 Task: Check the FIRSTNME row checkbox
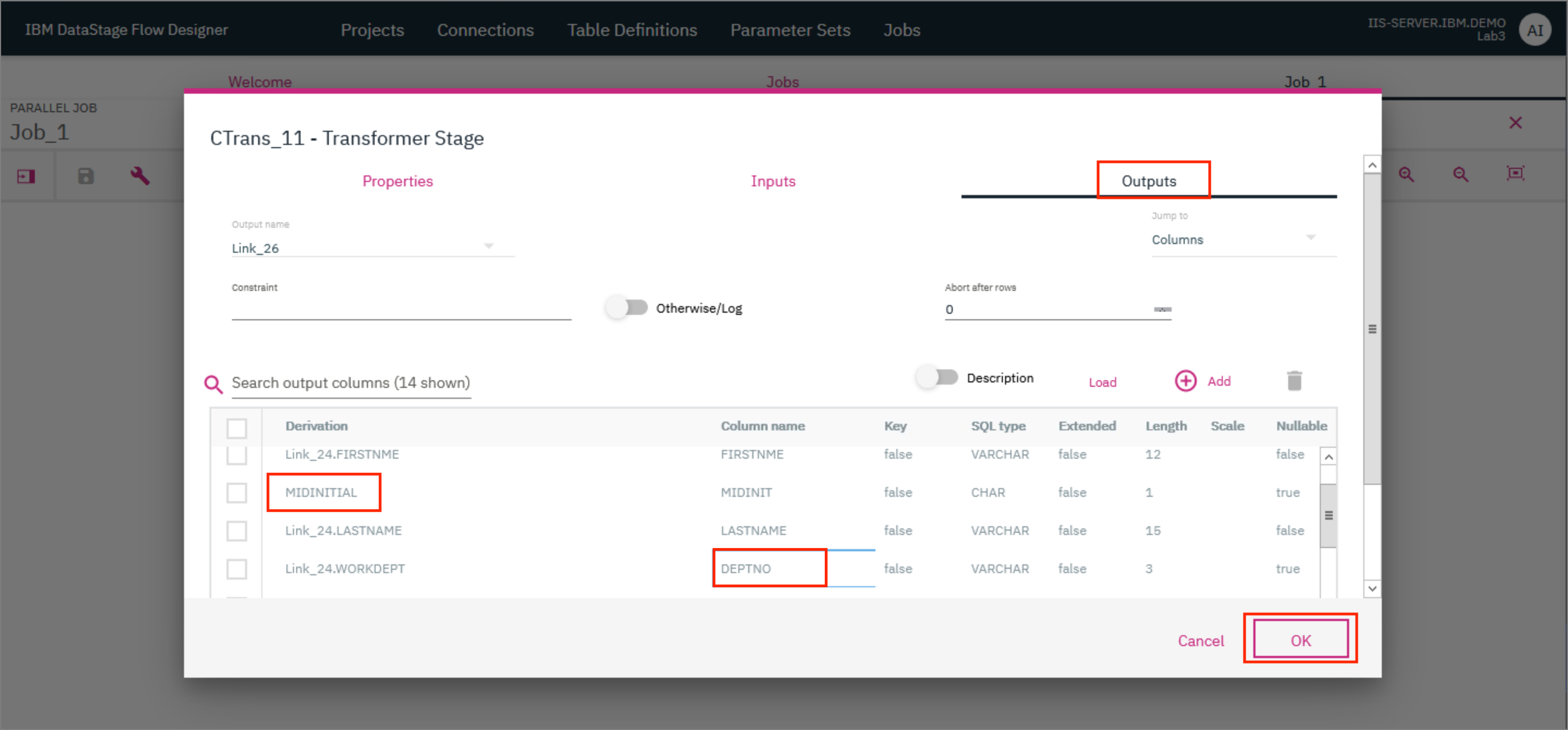(x=237, y=455)
